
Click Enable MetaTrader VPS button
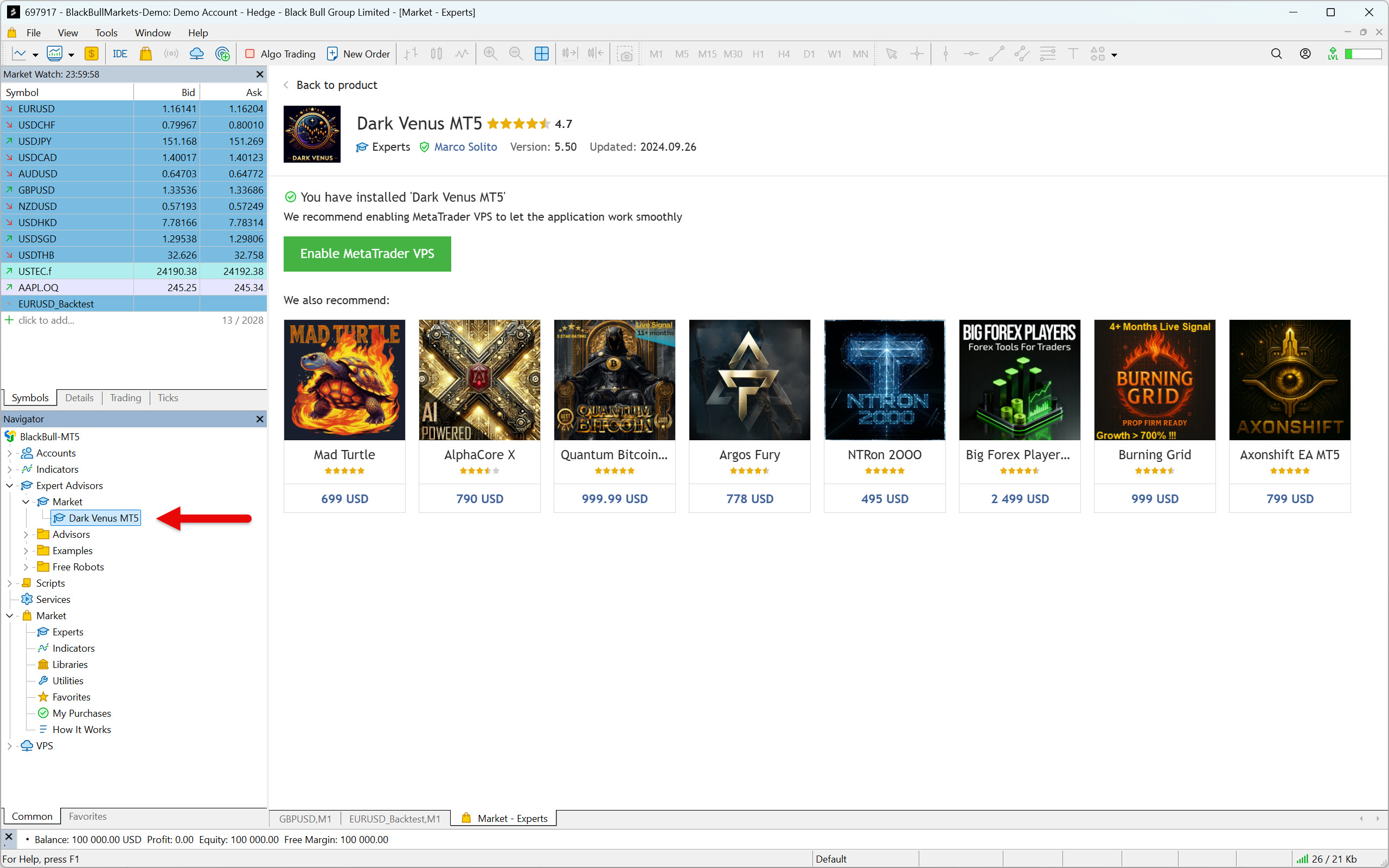point(367,254)
